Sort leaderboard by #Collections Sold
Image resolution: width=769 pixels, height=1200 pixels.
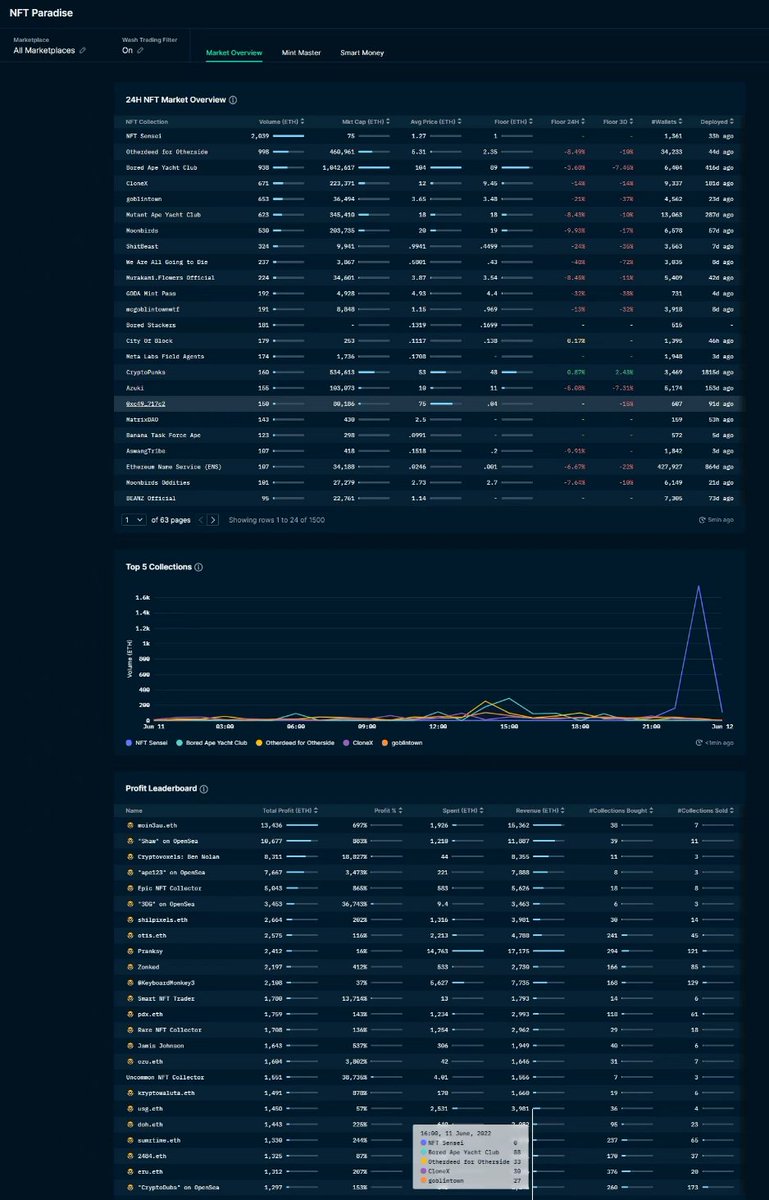coord(705,810)
